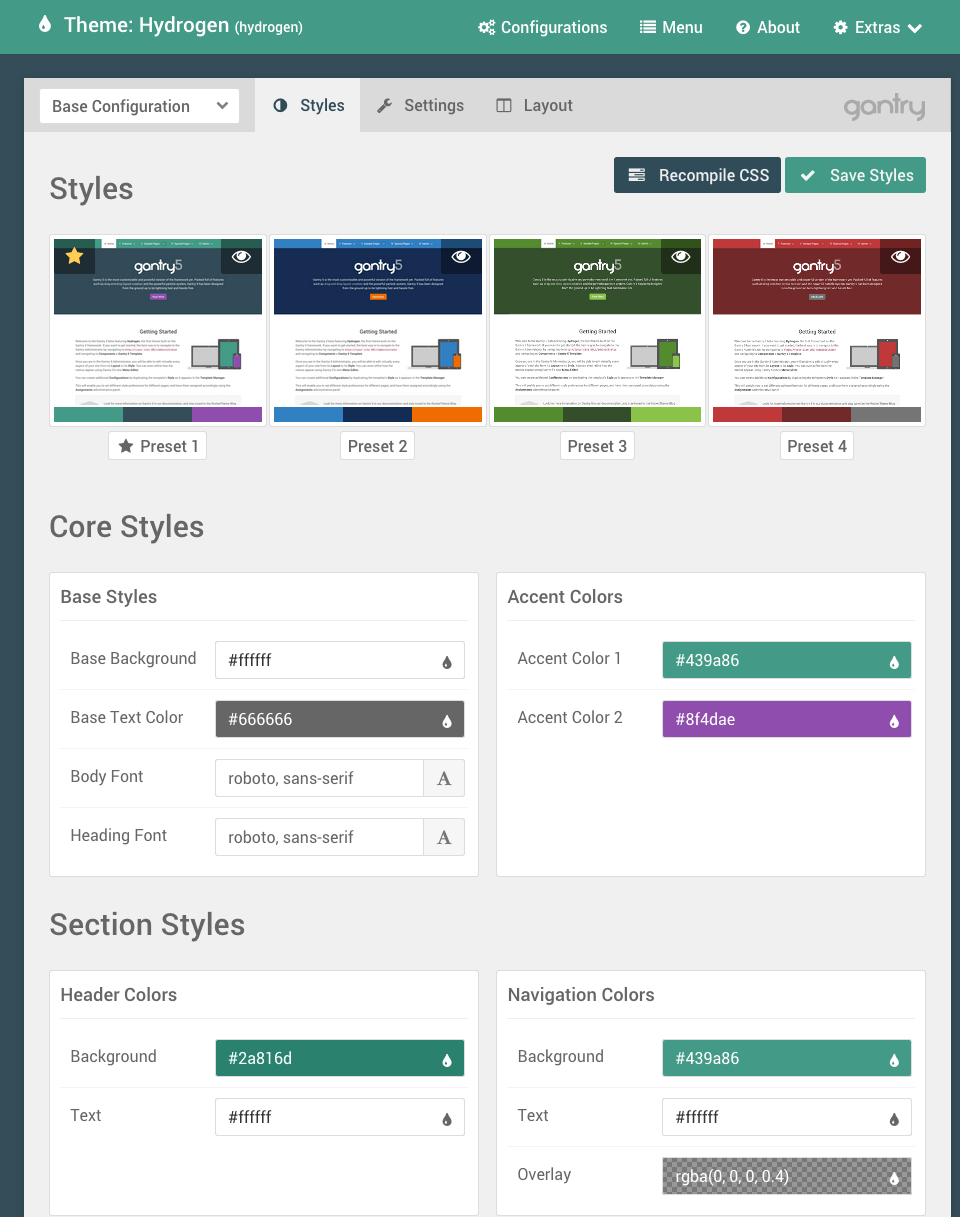This screenshot has width=960, height=1217.
Task: Preview Preset 3 using its eye icon
Action: pyautogui.click(x=680, y=257)
